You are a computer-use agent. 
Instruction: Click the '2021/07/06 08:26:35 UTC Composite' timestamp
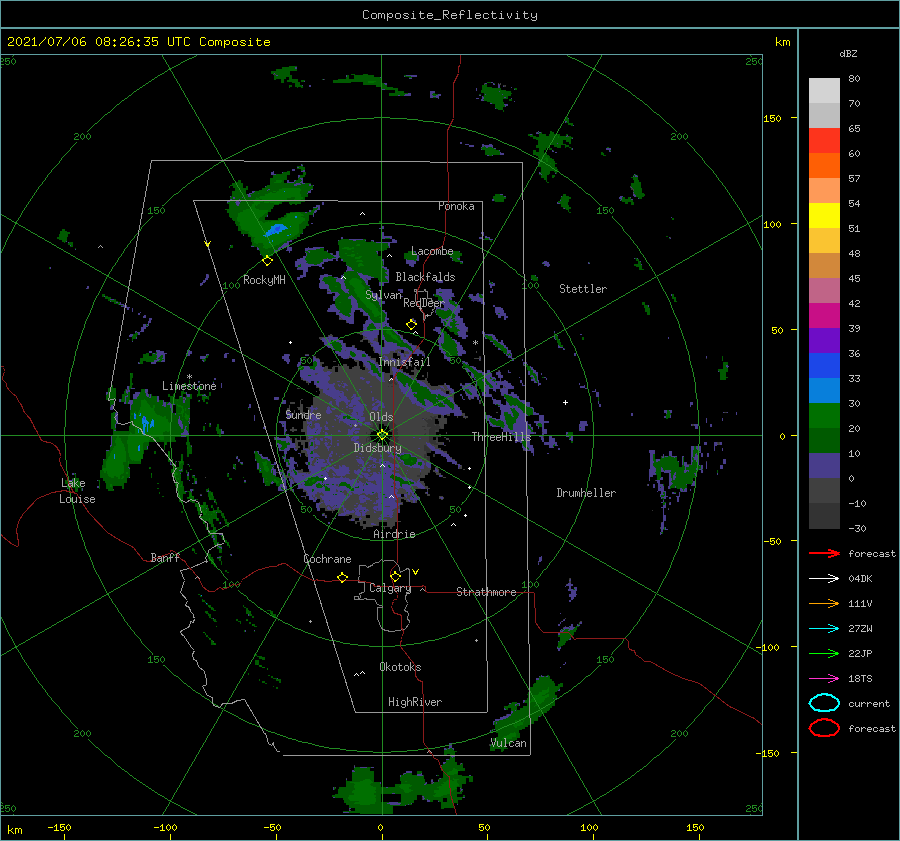click(x=139, y=42)
